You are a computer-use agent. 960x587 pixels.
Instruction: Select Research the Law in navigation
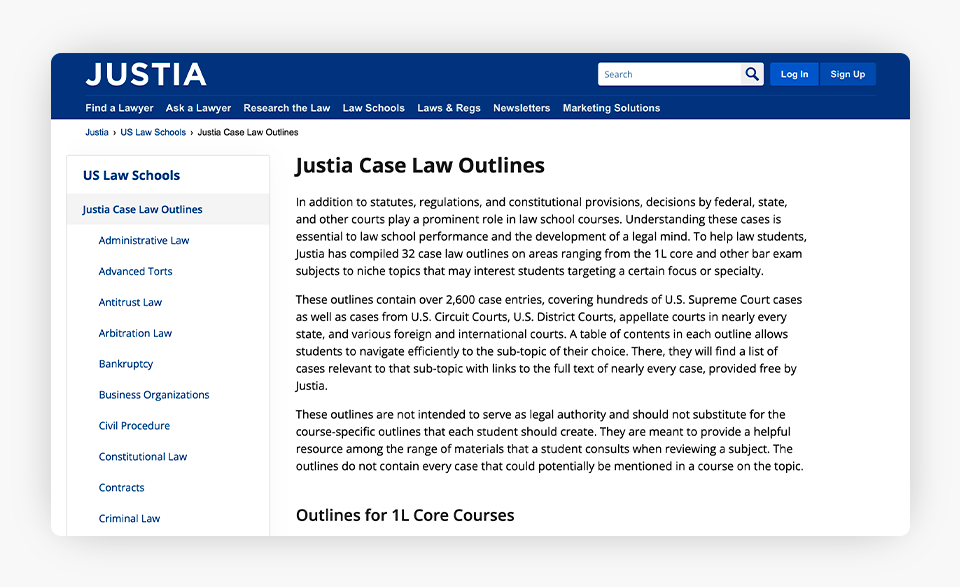(x=286, y=108)
